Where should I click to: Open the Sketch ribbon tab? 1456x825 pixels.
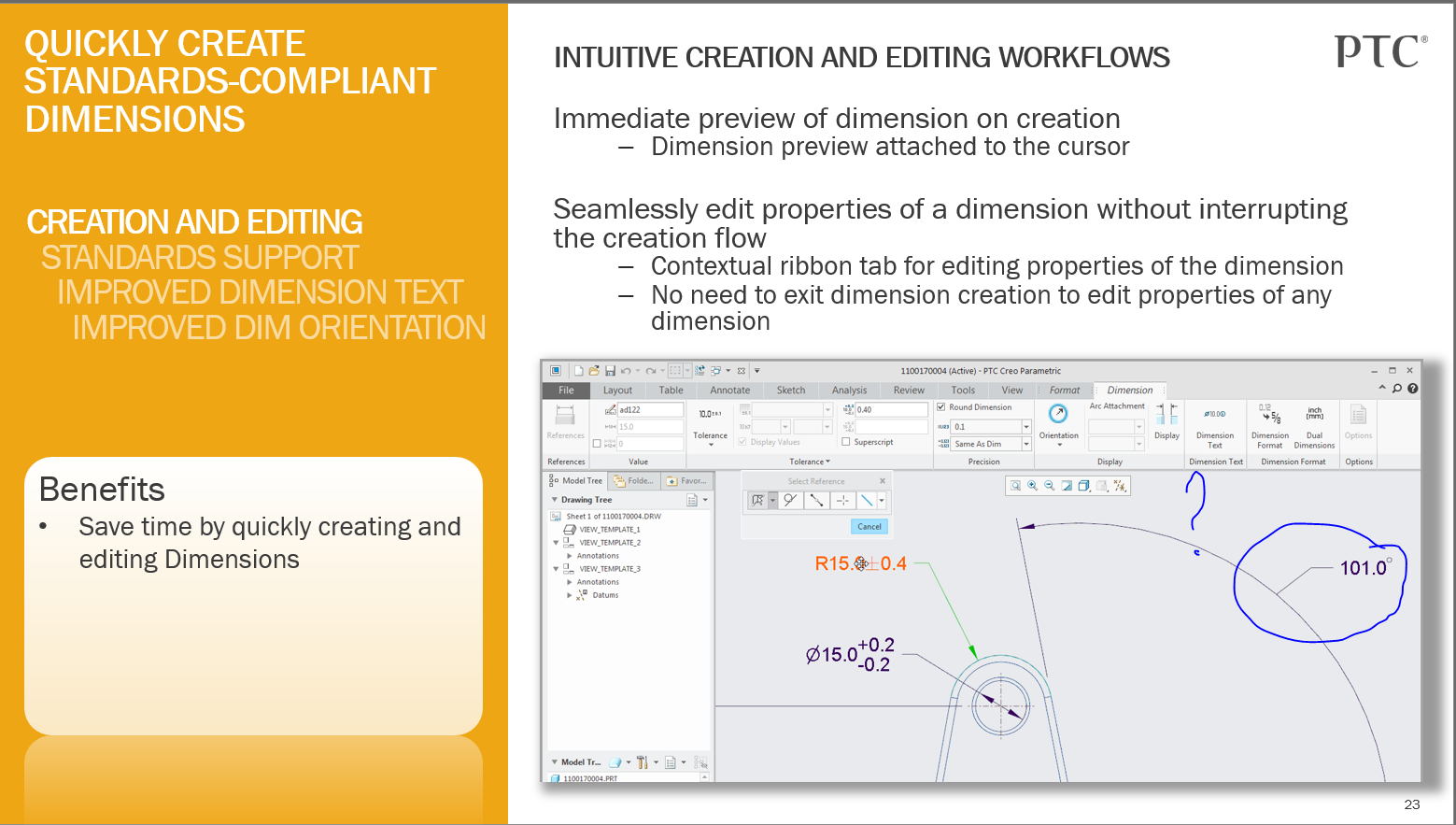pos(790,391)
